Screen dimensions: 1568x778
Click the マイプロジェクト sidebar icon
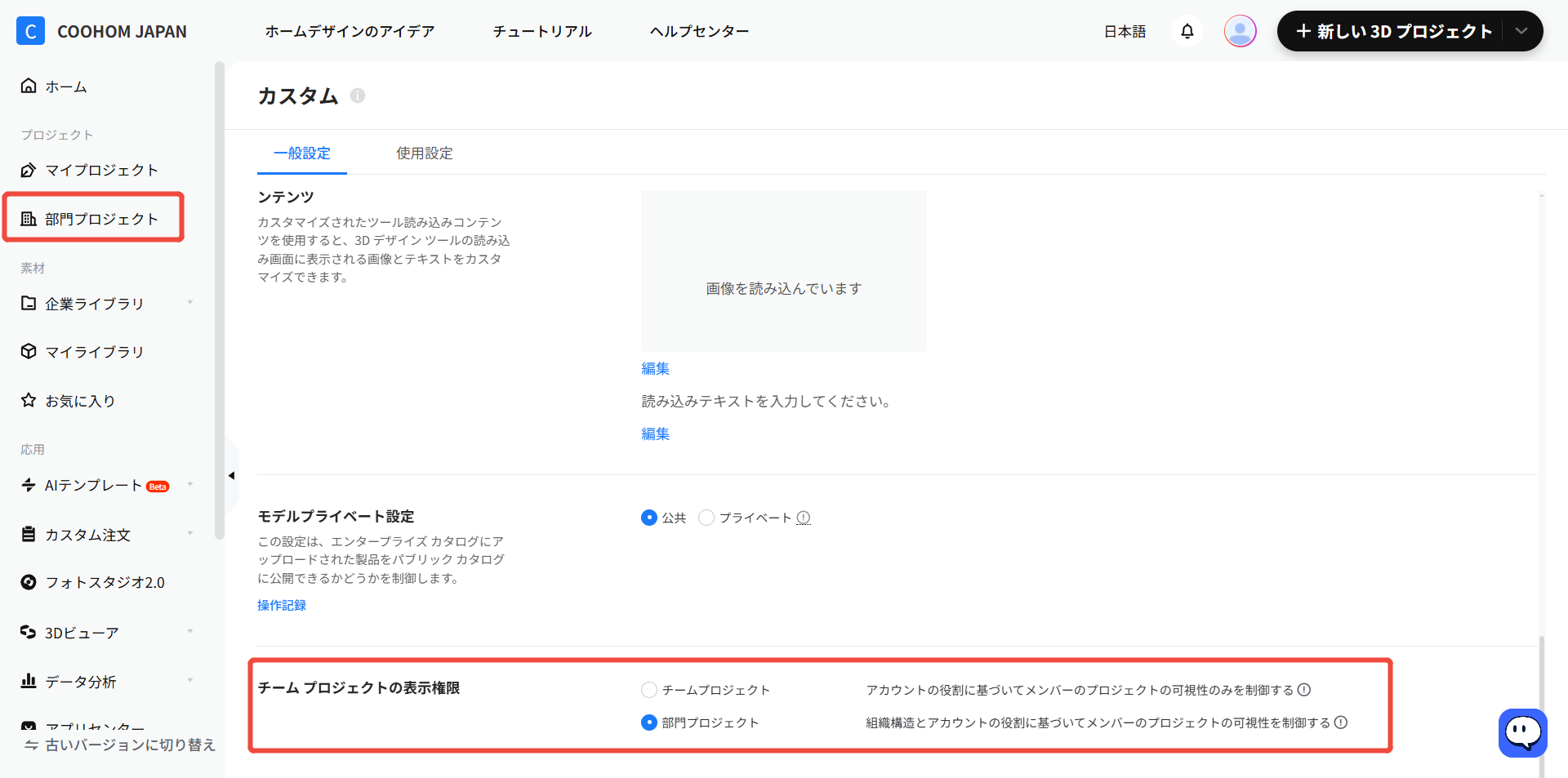point(29,170)
